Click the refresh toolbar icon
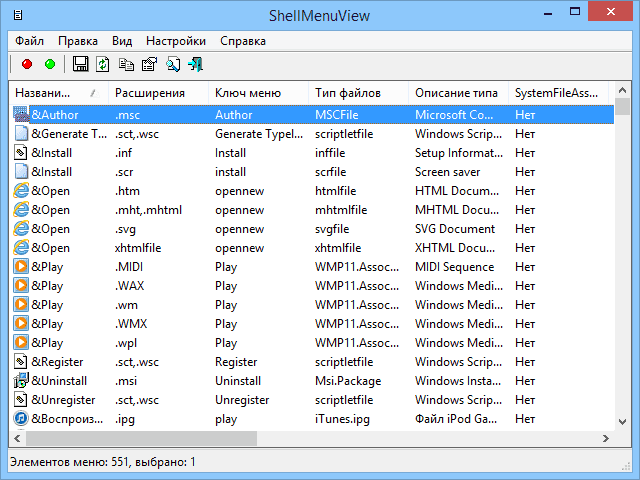 103,64
